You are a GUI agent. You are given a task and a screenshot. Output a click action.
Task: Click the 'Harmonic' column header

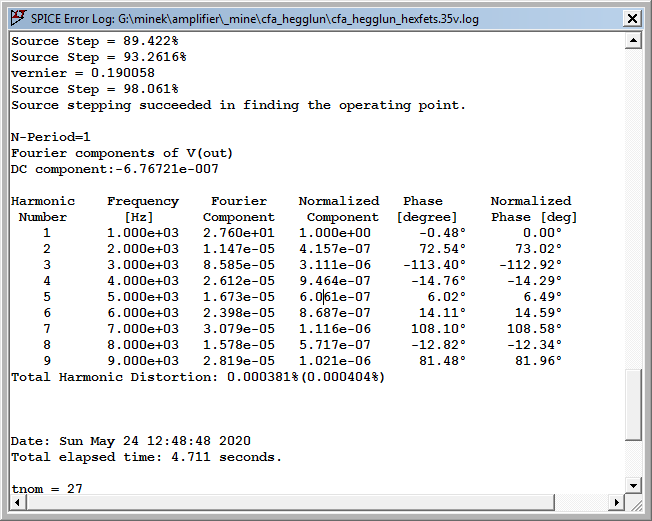tap(43, 201)
